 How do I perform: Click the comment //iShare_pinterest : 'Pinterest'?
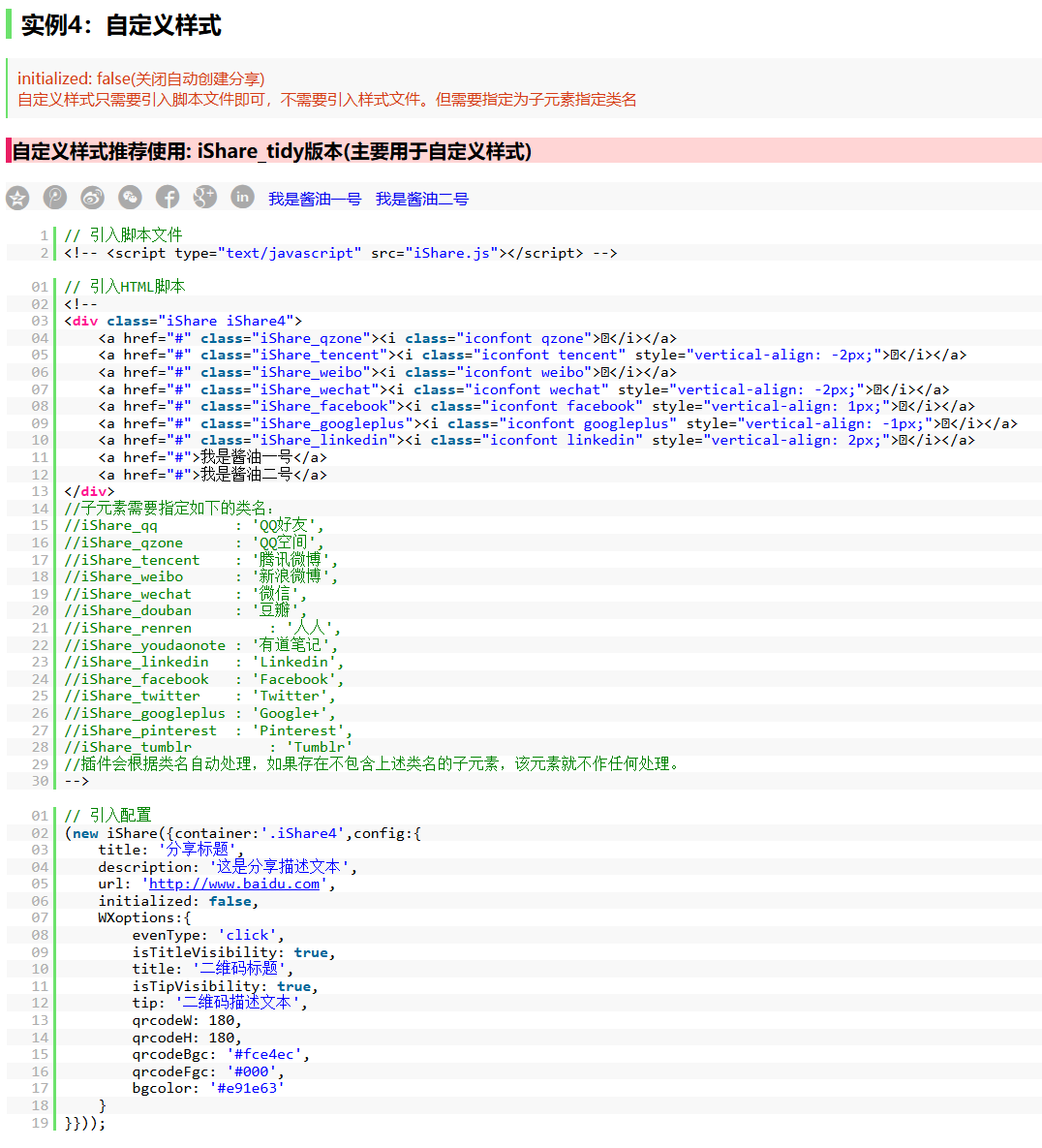pyautogui.click(x=208, y=729)
